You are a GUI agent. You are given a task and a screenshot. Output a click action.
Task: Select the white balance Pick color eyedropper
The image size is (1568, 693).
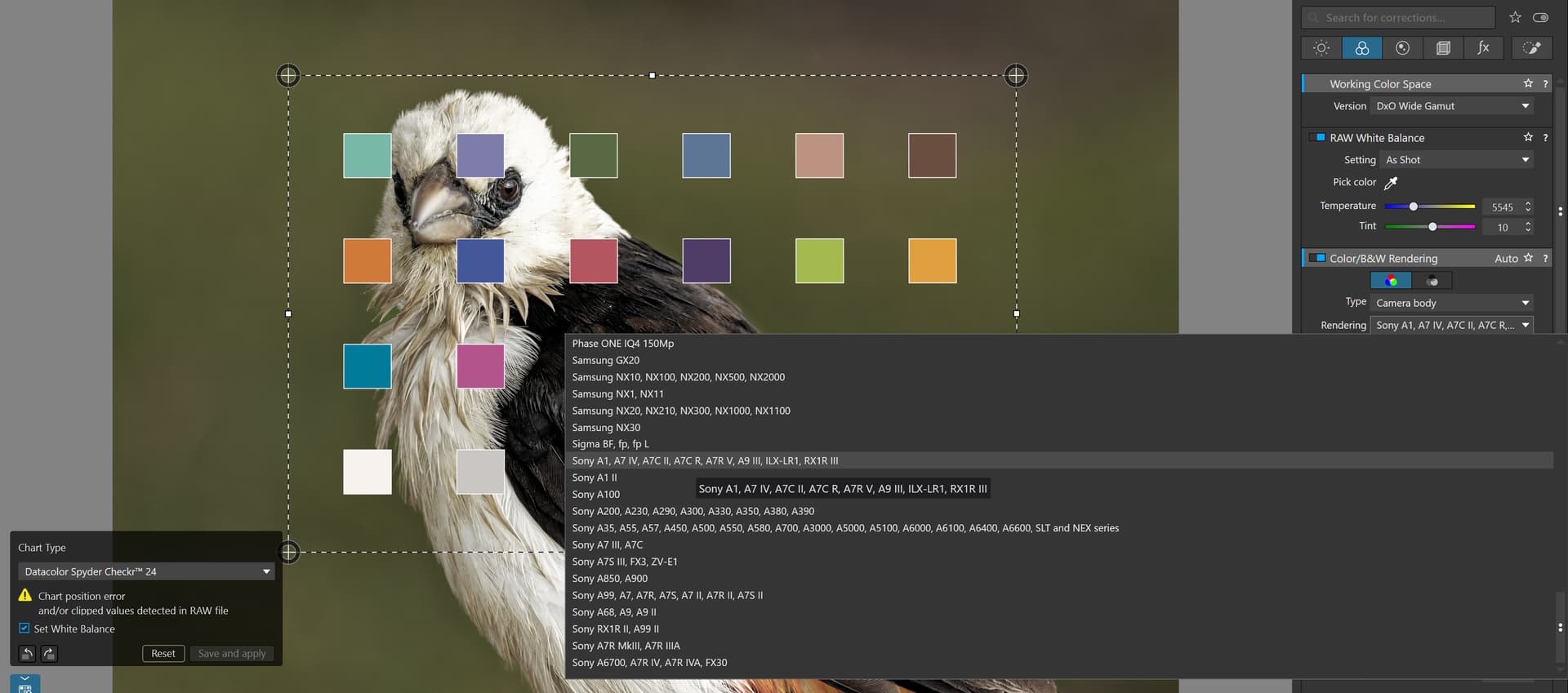[1391, 183]
